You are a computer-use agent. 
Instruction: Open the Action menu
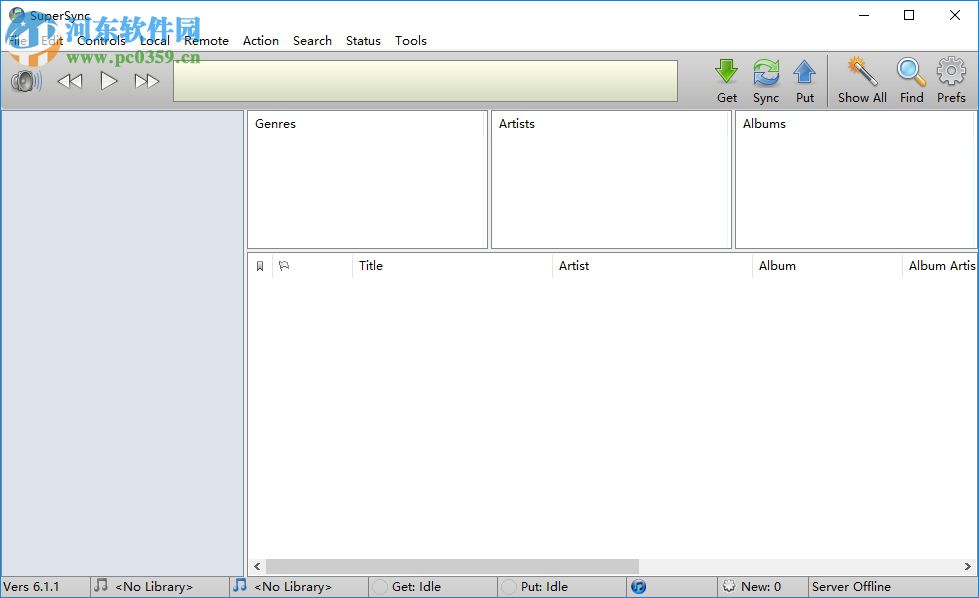261,41
